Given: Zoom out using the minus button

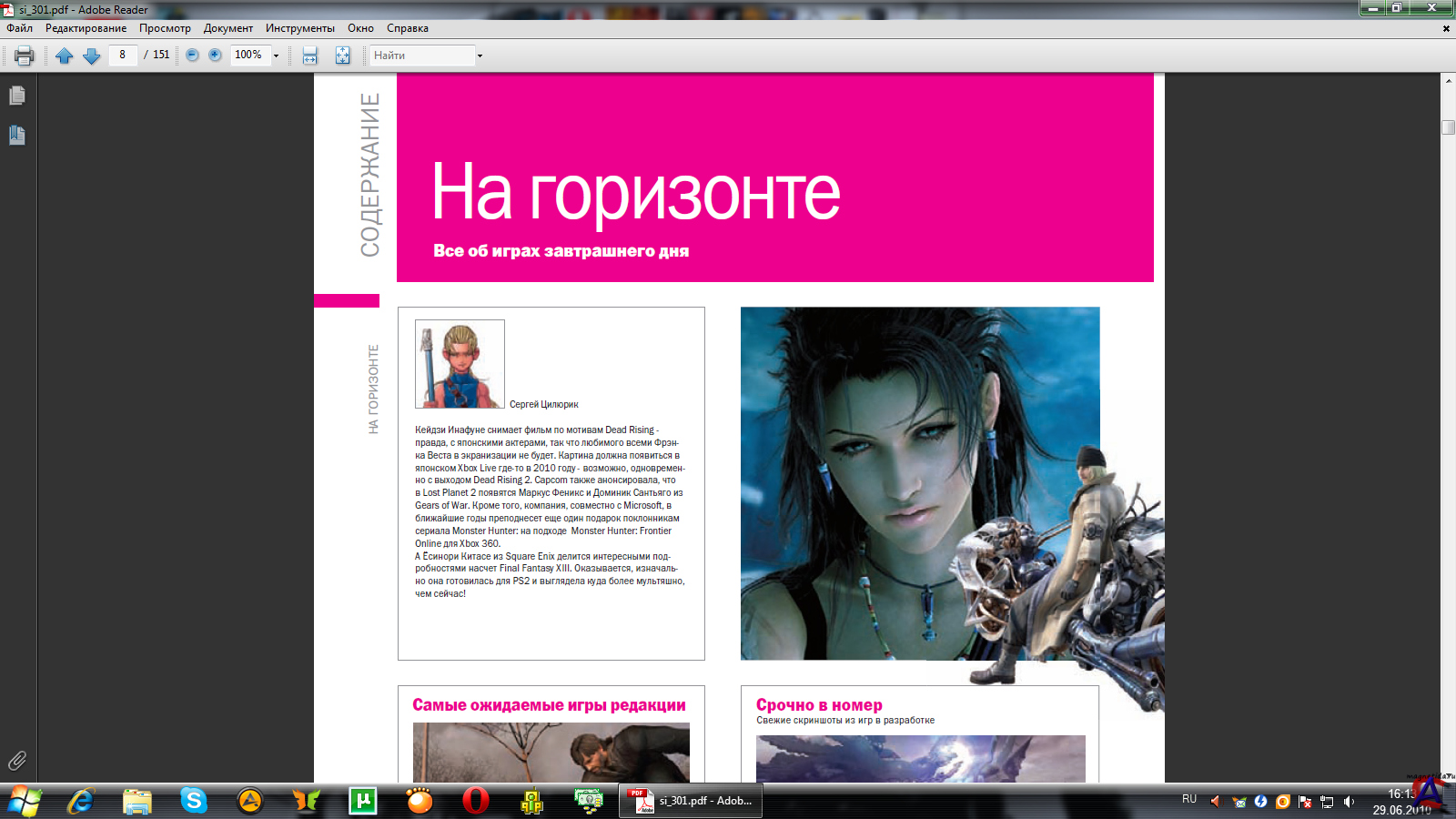Looking at the screenshot, I should (x=192, y=55).
